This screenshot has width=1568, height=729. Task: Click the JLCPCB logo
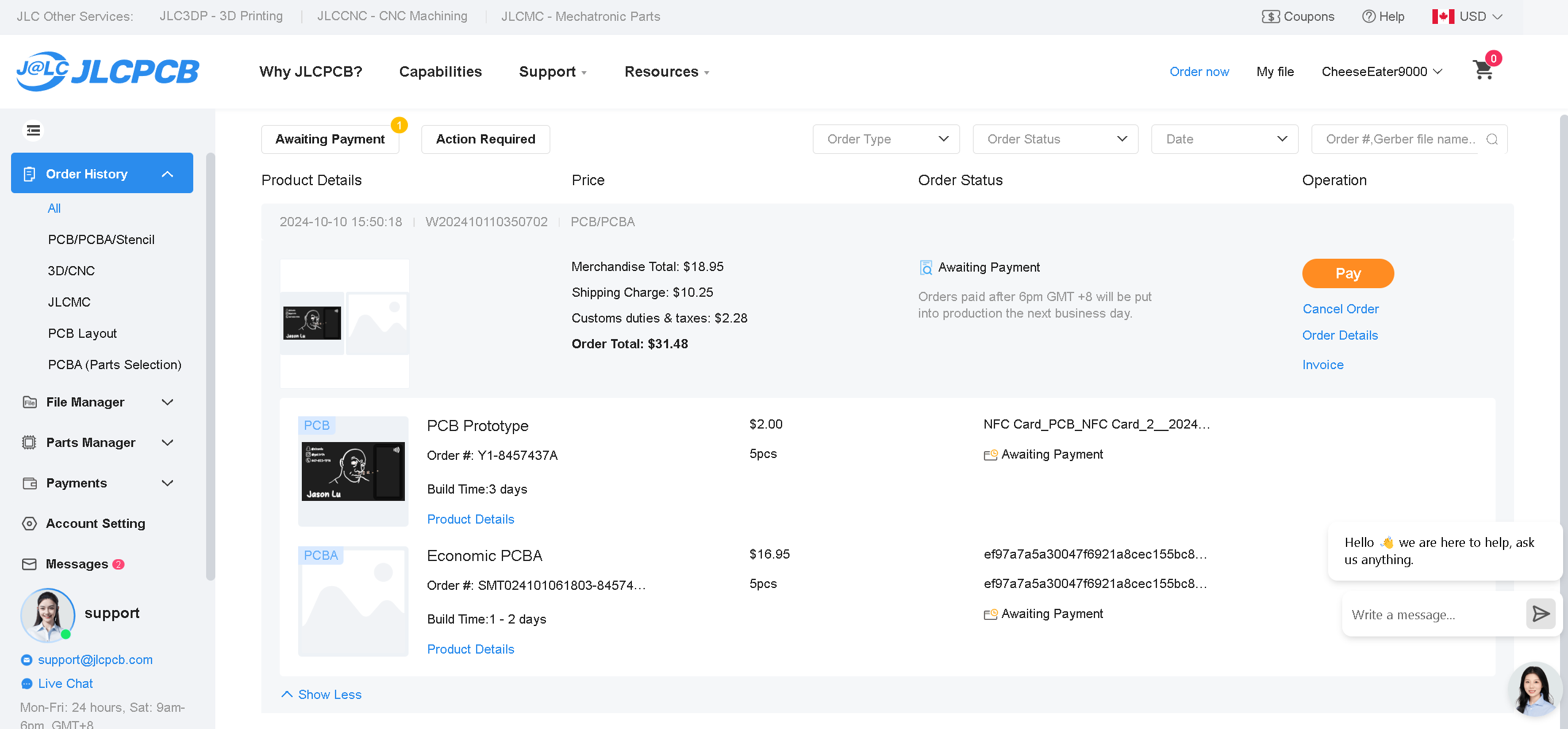click(108, 71)
